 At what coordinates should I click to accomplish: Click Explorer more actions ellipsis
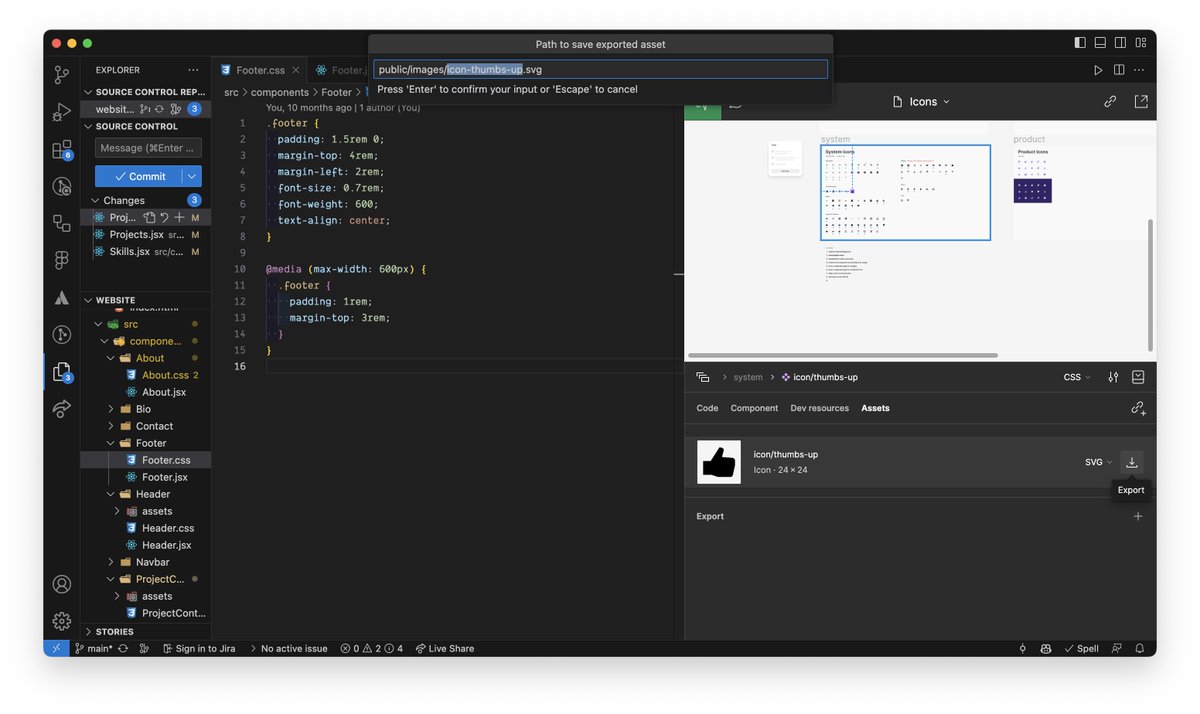coord(193,70)
